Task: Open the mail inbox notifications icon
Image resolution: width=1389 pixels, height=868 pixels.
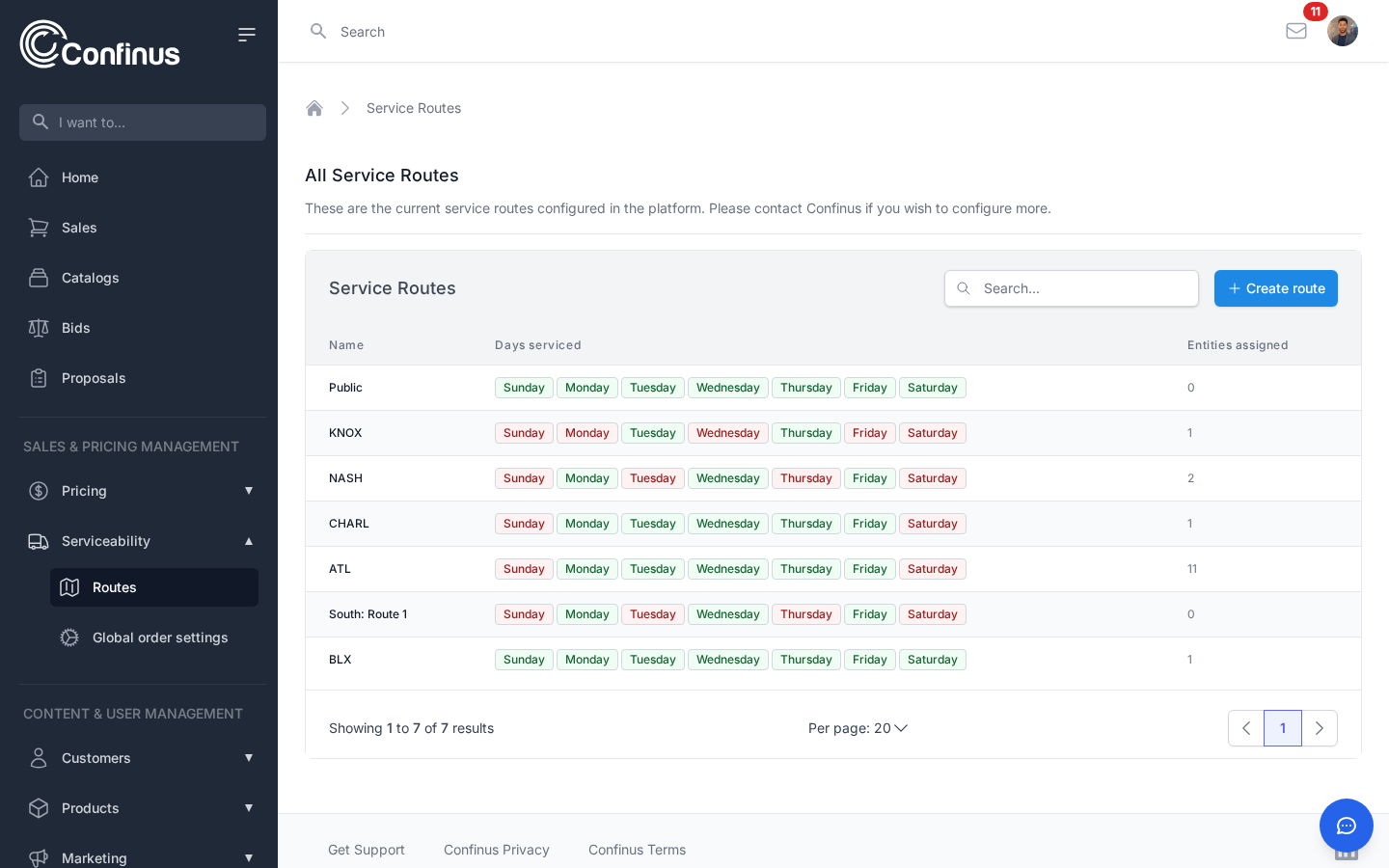Action: [x=1296, y=31]
